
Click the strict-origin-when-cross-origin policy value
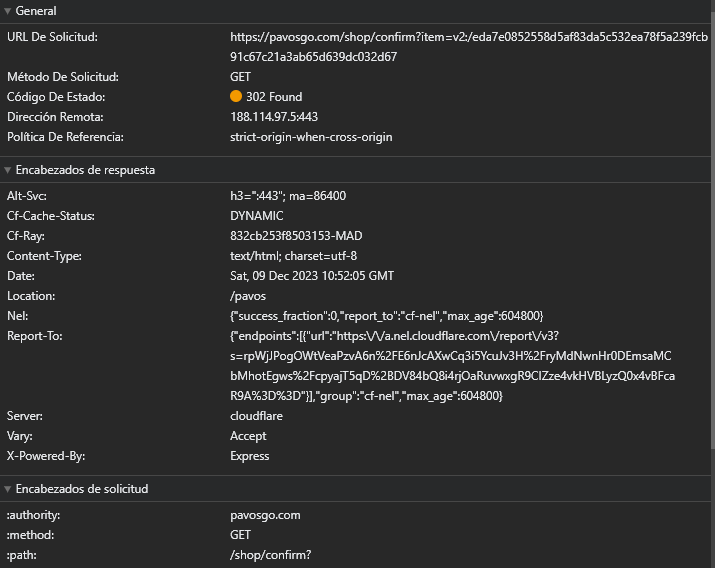tap(311, 137)
